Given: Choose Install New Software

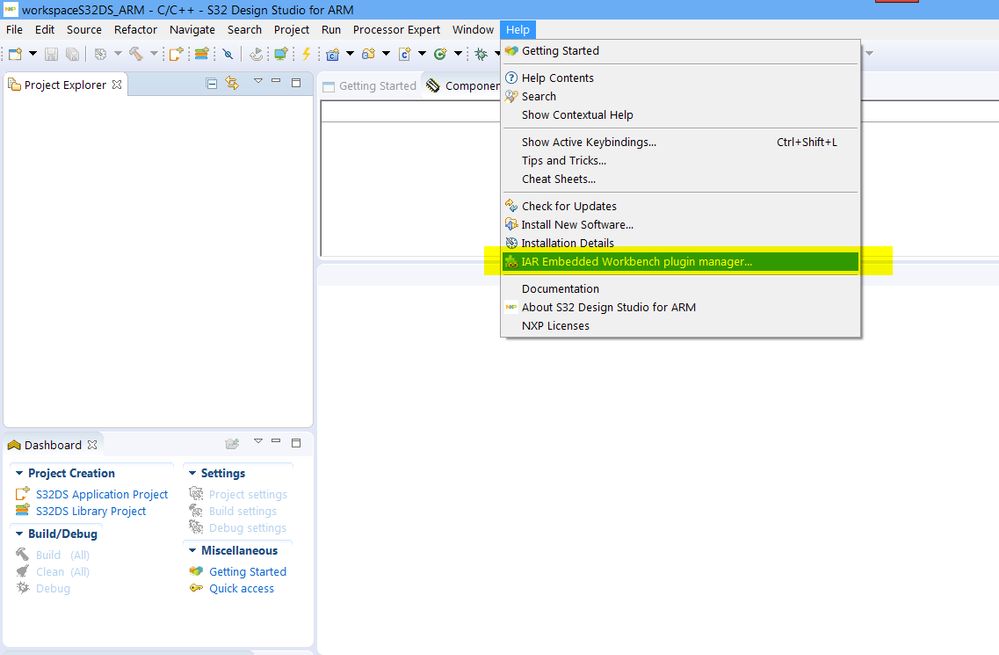Looking at the screenshot, I should [680, 224].
